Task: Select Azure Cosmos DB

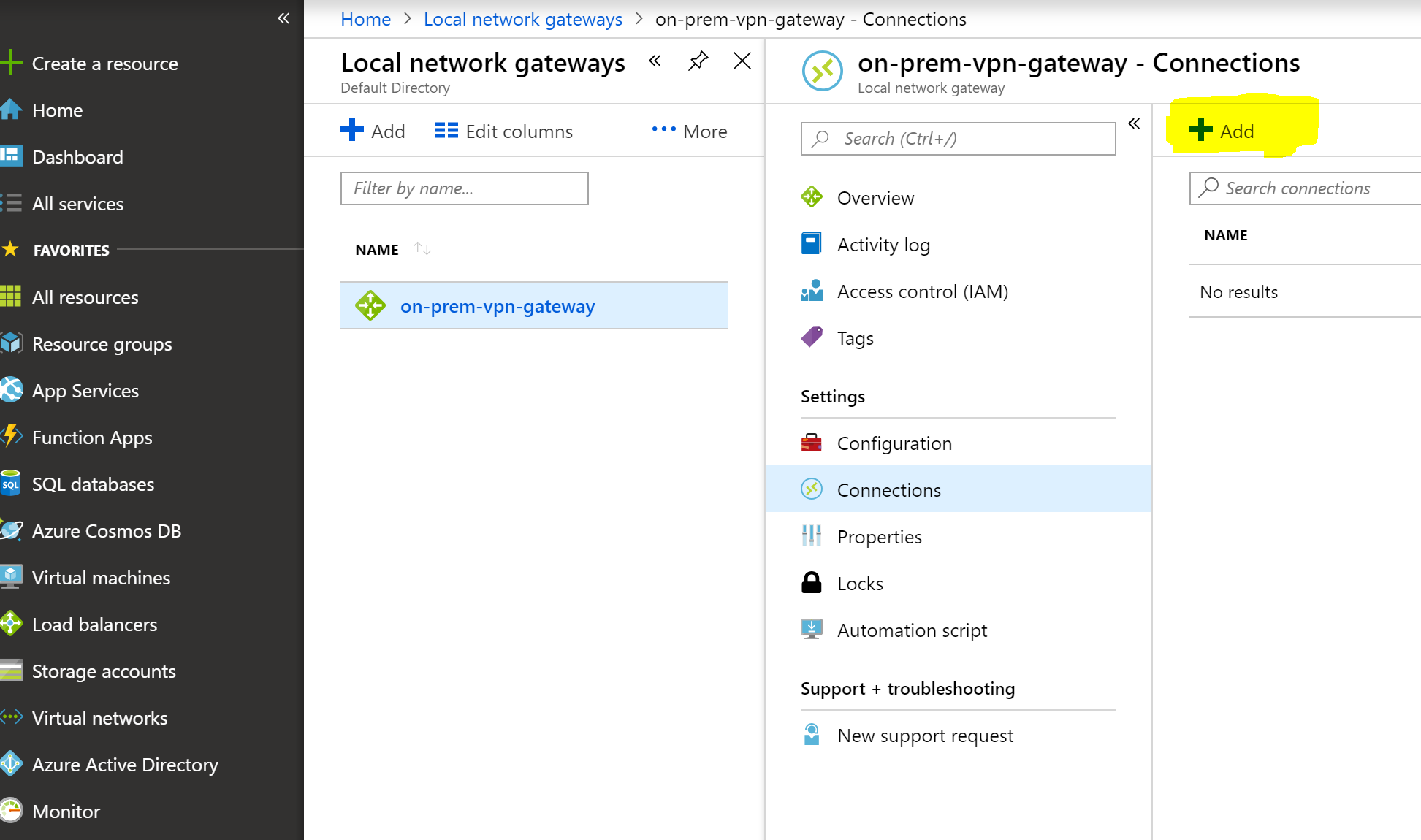Action: 107,531
